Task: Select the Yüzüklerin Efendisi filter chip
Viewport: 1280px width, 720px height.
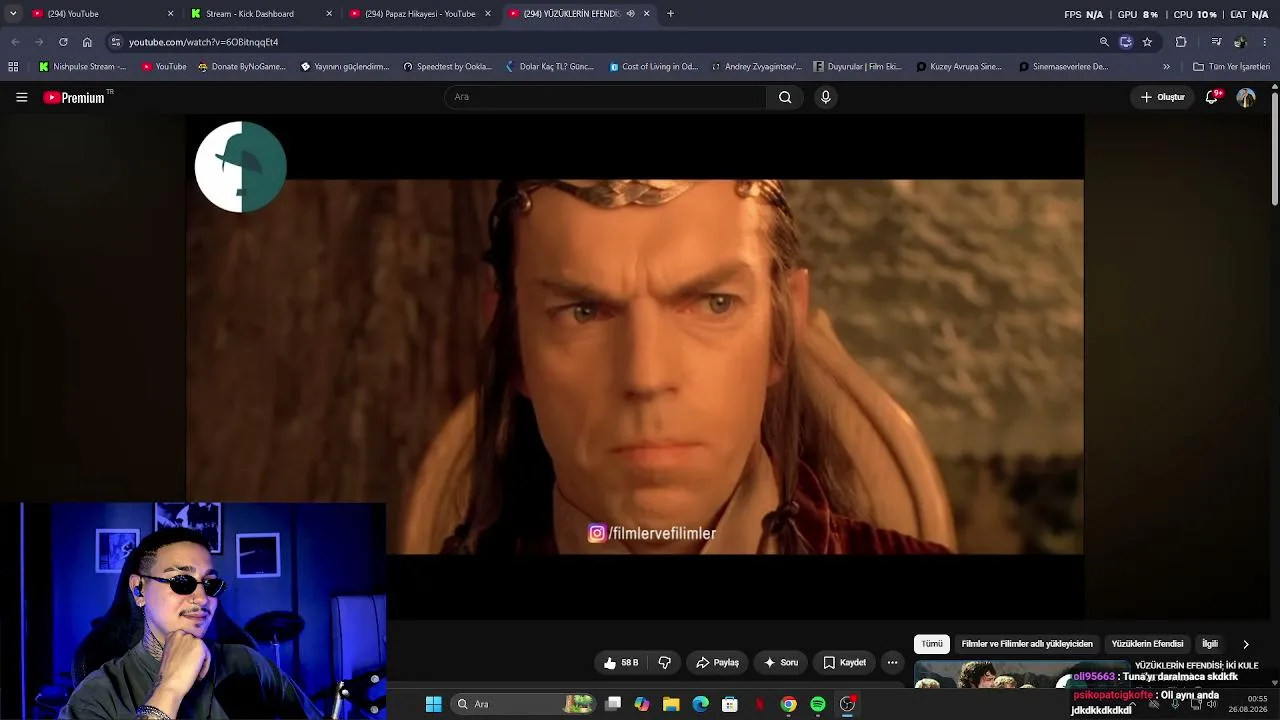Action: tap(1147, 644)
